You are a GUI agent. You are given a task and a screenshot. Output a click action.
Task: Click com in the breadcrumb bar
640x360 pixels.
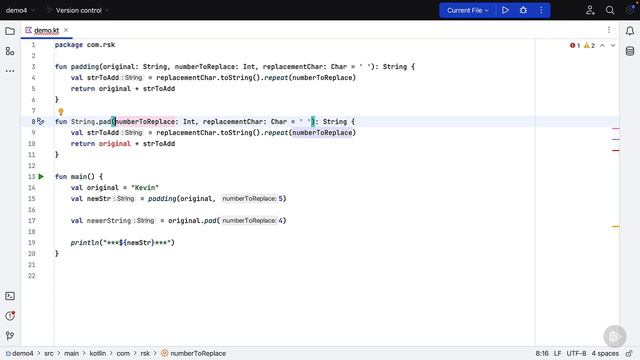(123, 353)
